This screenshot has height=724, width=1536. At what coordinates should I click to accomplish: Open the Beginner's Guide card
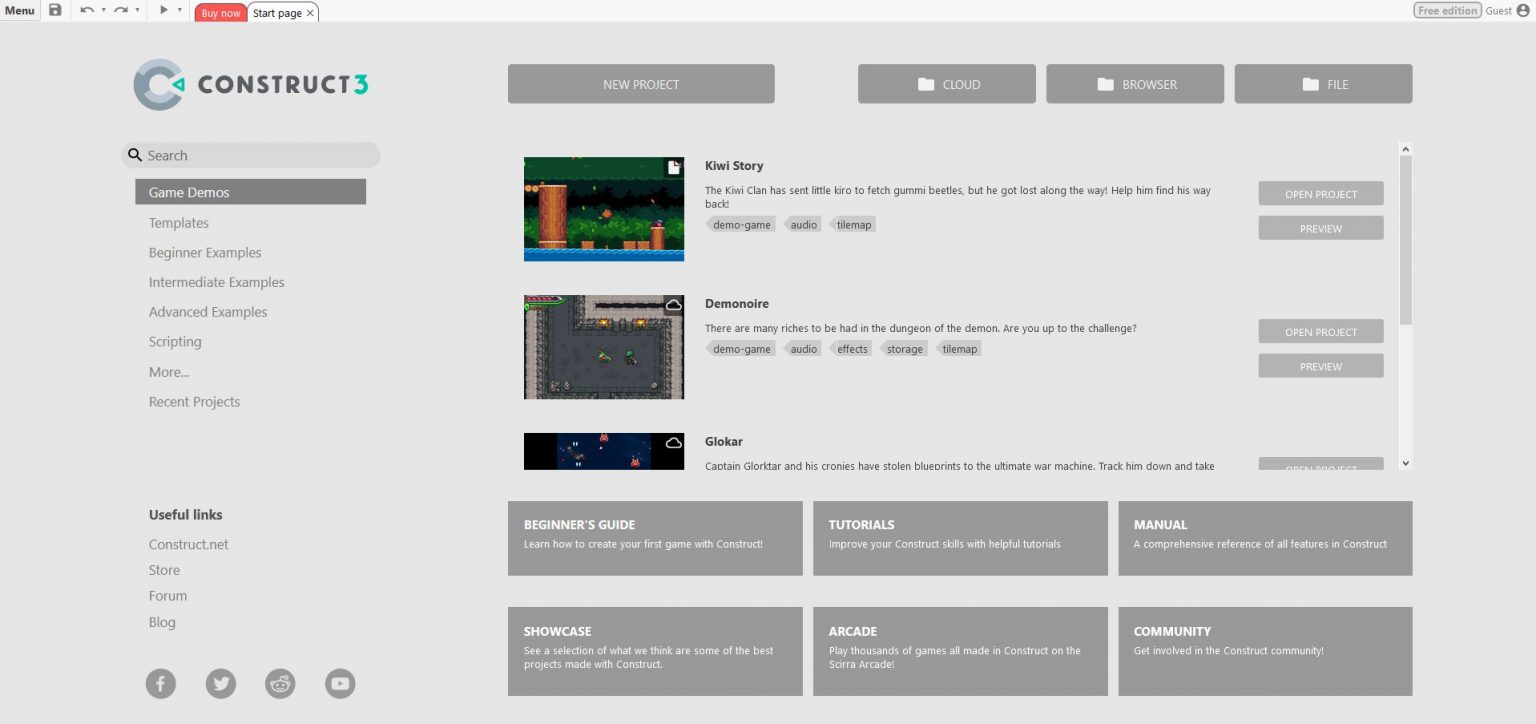pos(655,538)
